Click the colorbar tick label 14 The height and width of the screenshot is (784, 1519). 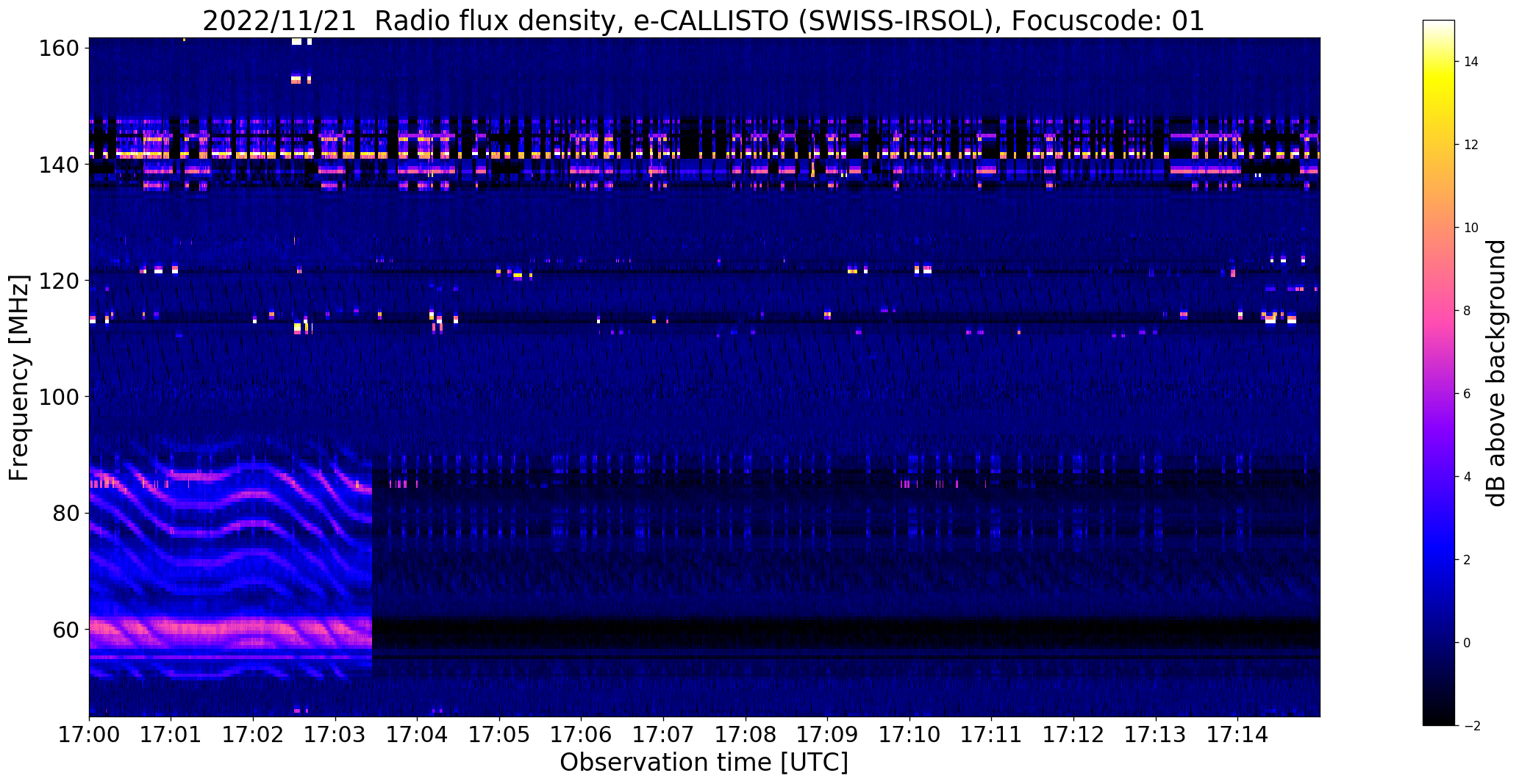(1471, 62)
